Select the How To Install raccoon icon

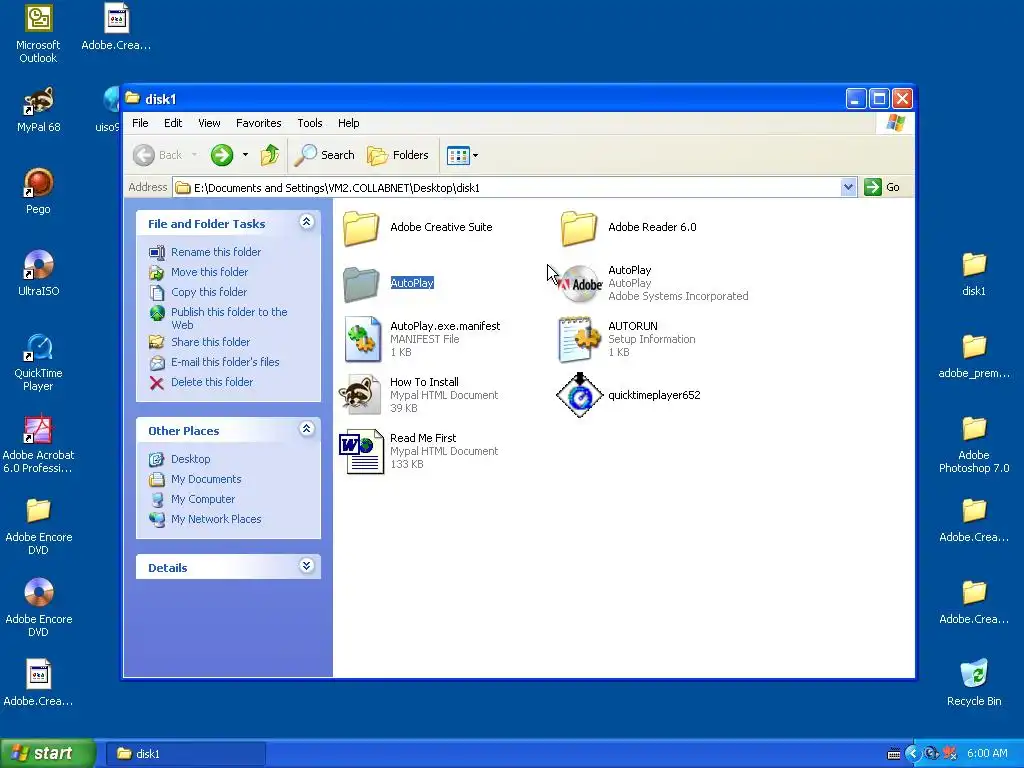pyautogui.click(x=360, y=394)
